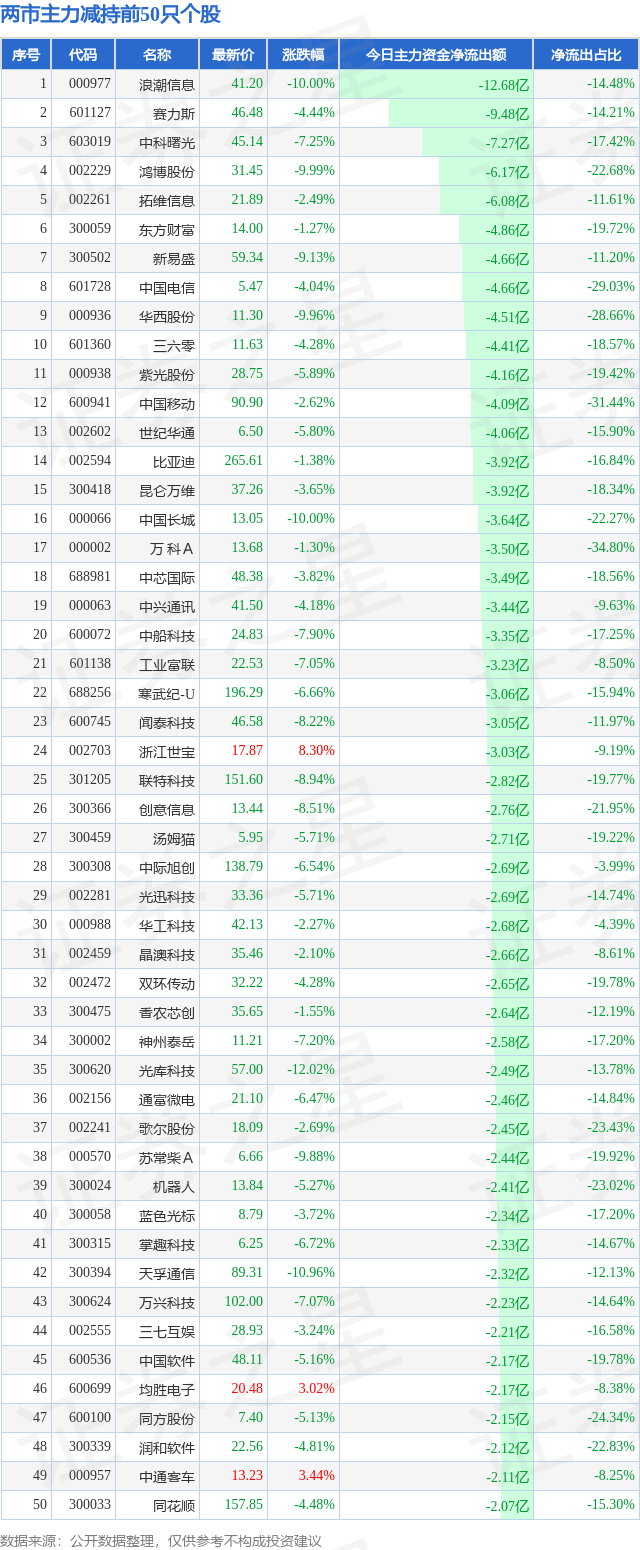Click the 涨跌幅 column header
The width and height of the screenshot is (640, 1550).
coord(303,55)
